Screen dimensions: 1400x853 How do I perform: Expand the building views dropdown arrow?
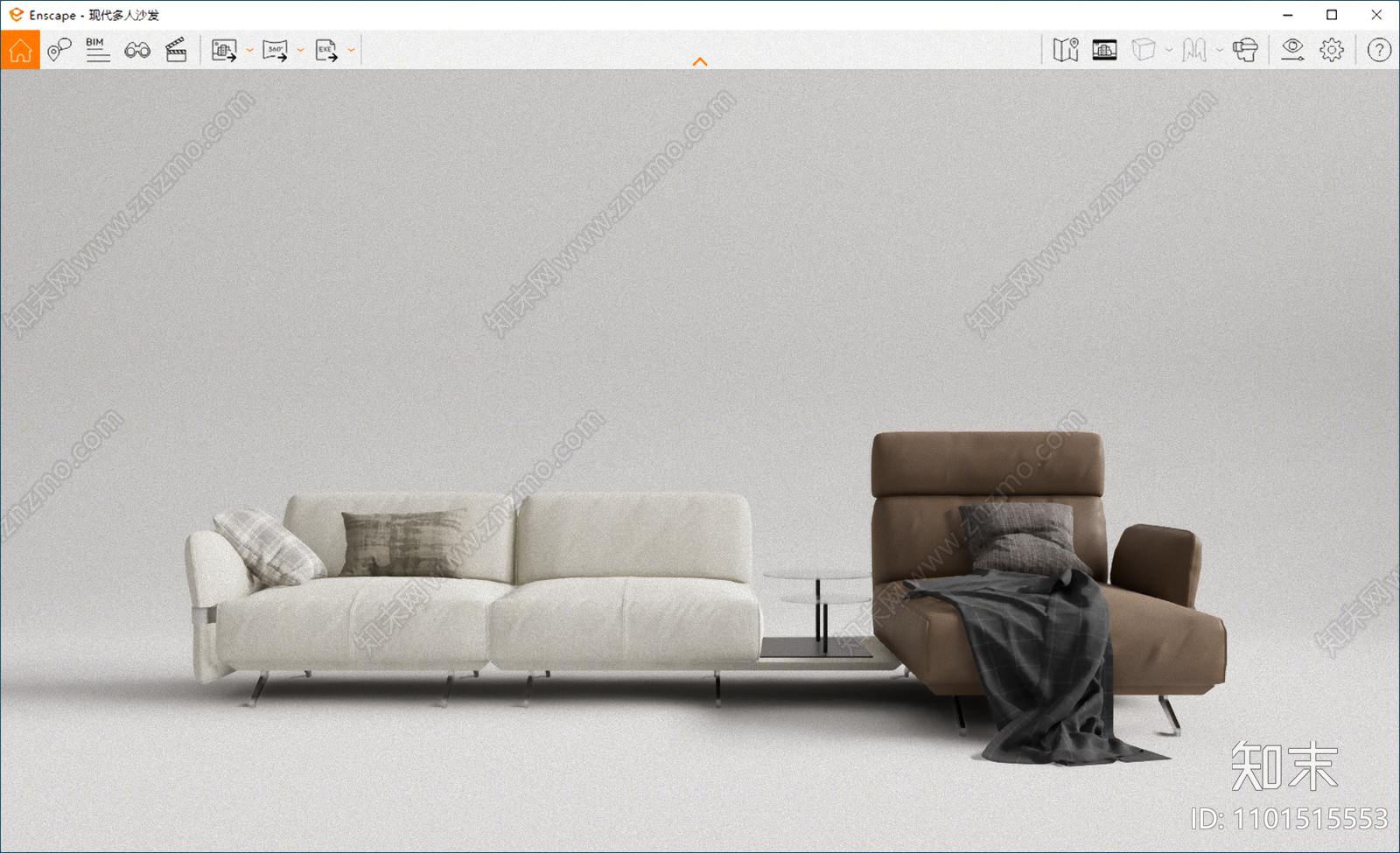[x=1220, y=51]
